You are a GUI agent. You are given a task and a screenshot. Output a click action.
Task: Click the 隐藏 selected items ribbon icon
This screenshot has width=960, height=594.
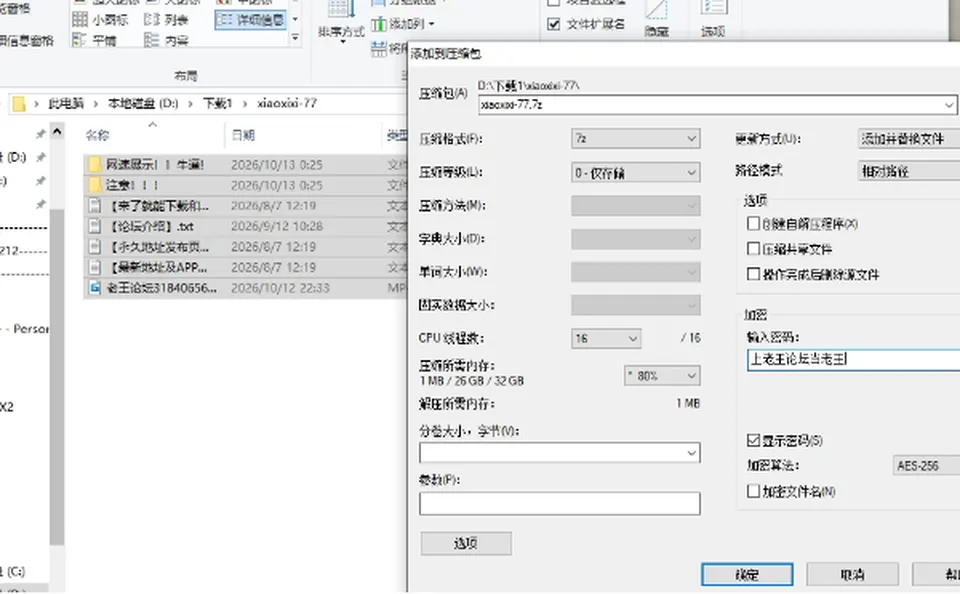[x=656, y=20]
